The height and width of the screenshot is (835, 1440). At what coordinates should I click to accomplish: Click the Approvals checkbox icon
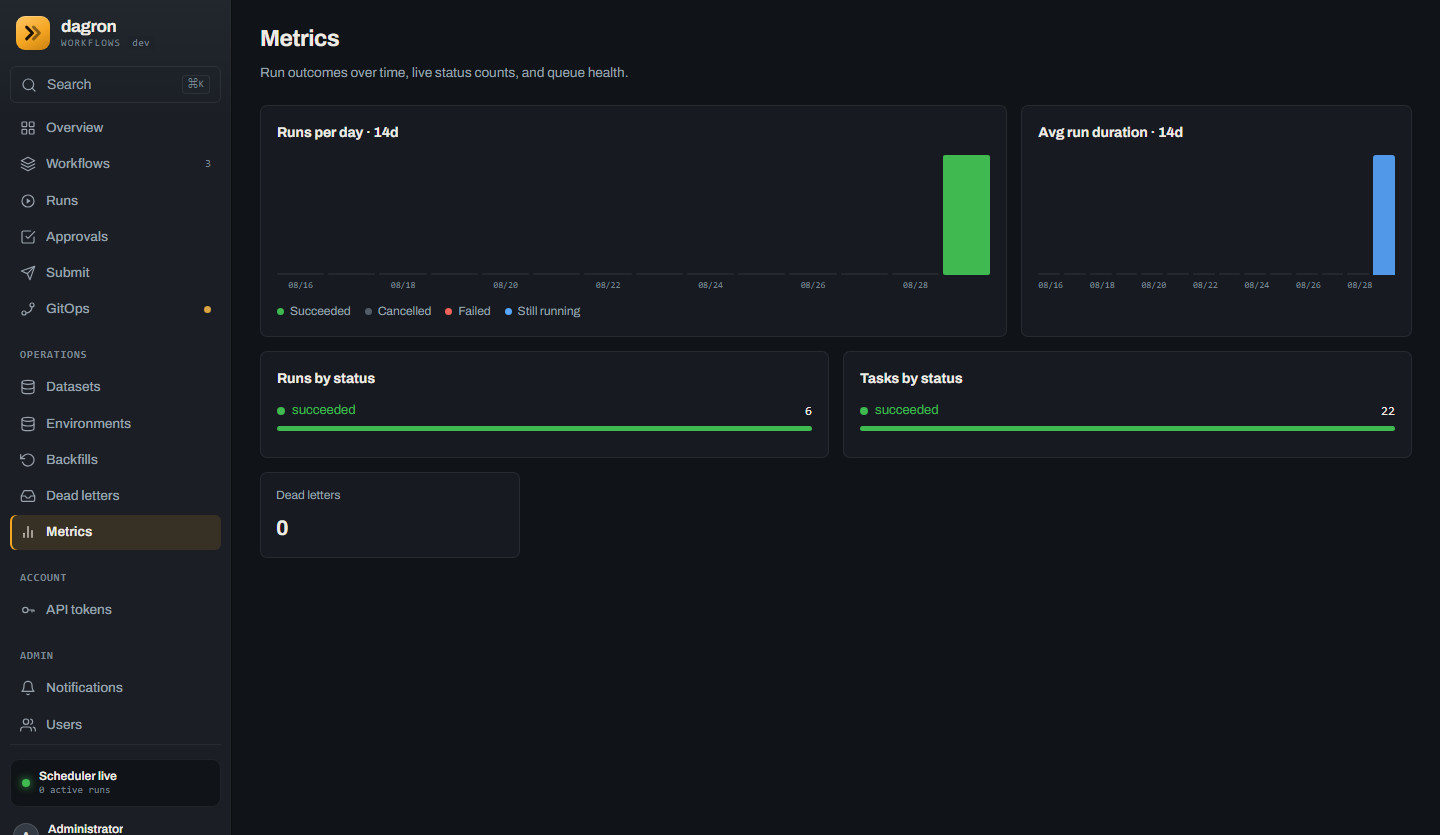(28, 237)
